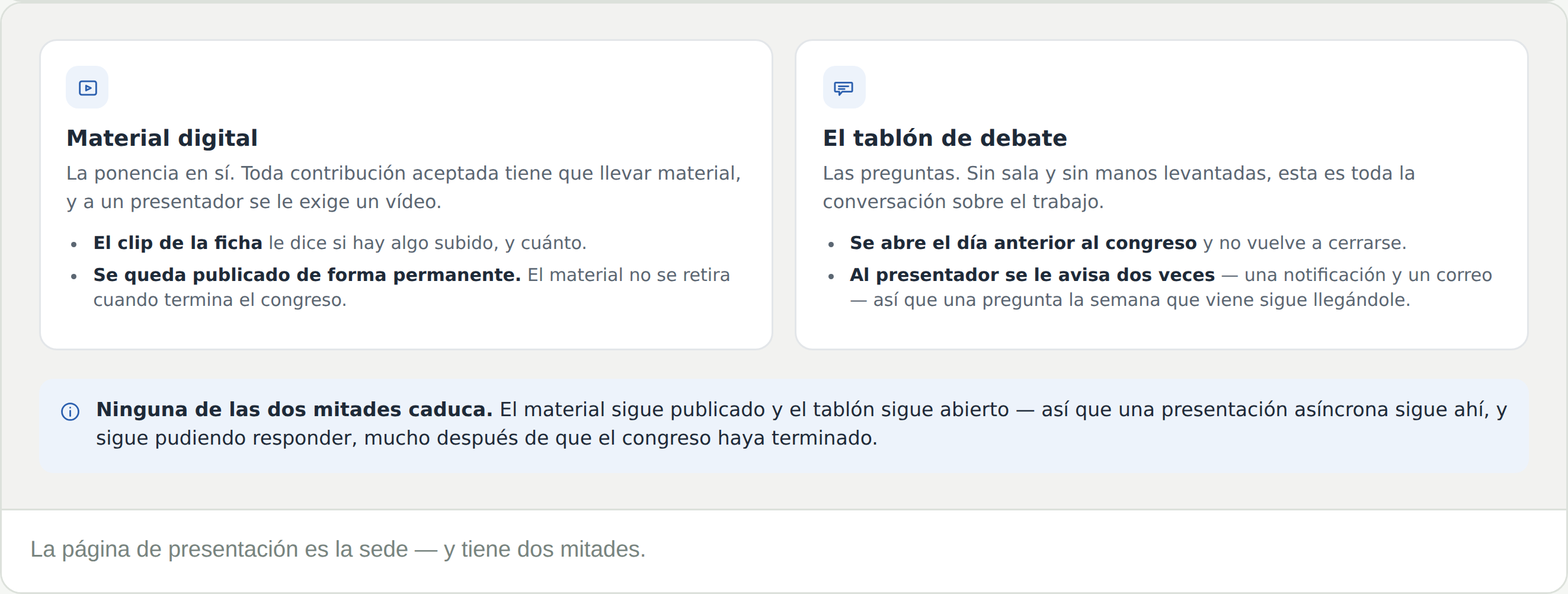Click 'Se queda publicado de forma permanente.' bullet

click(307, 274)
